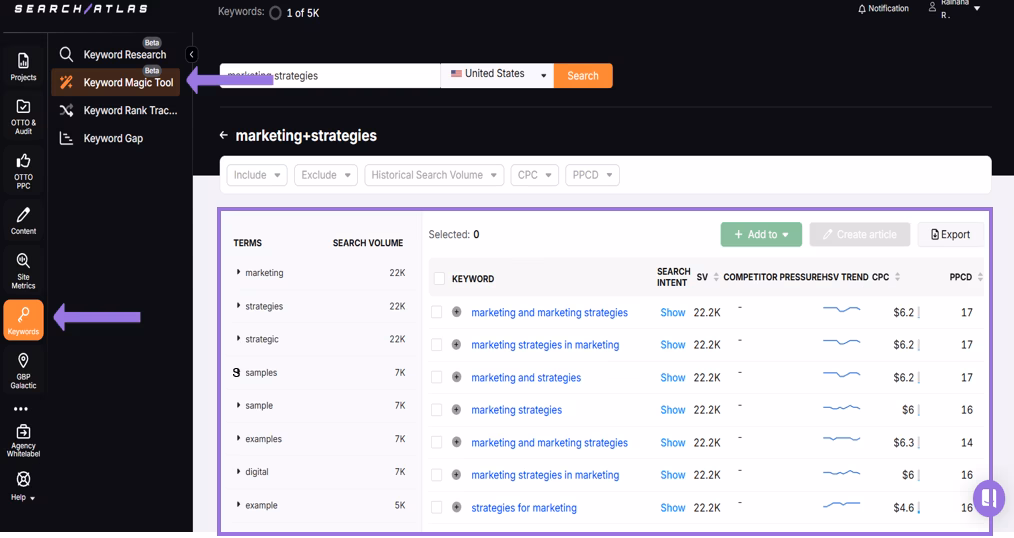Open Content pencil icon in sidebar

[x=23, y=220]
